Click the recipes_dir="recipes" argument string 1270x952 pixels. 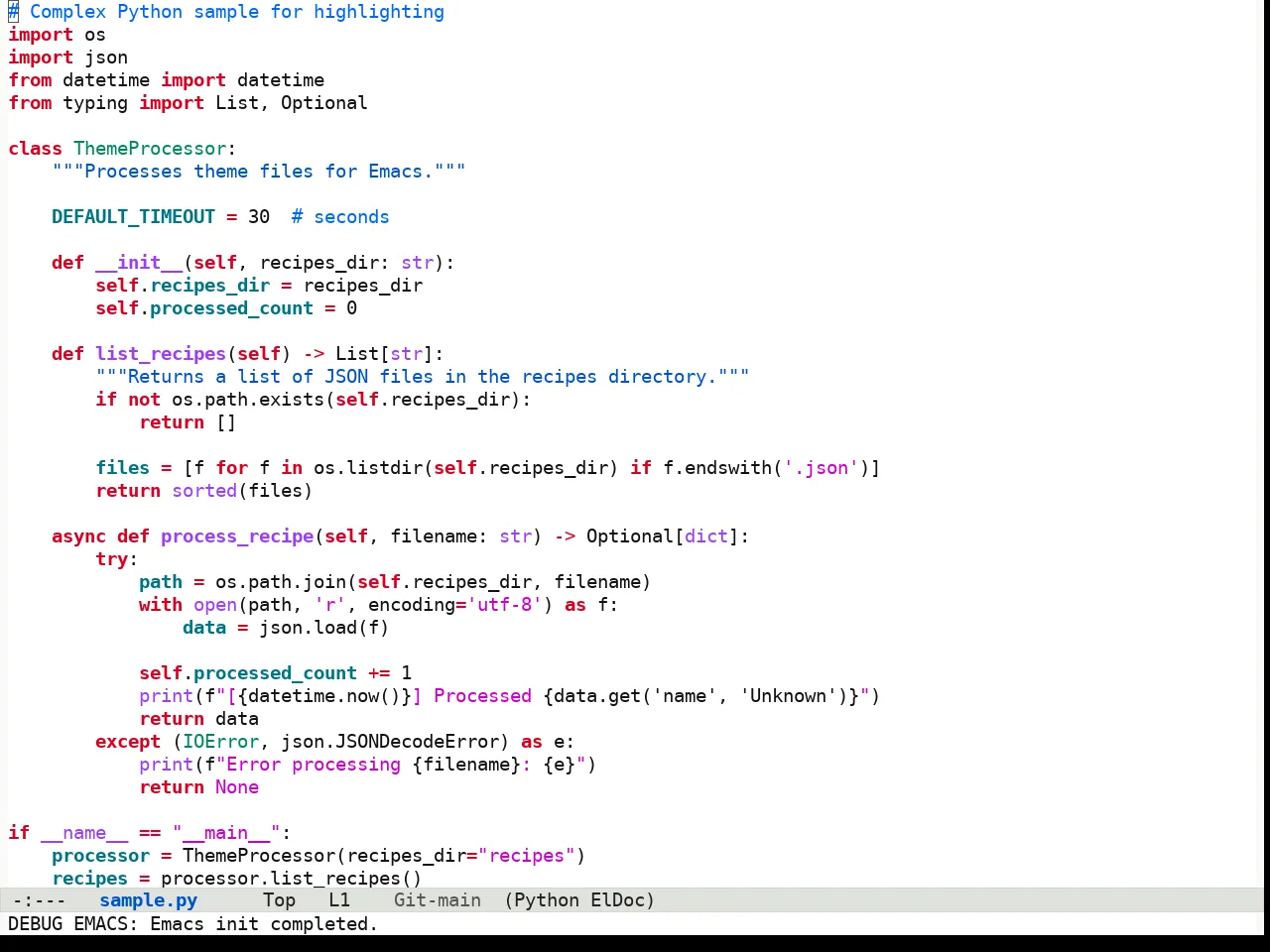pyautogui.click(x=460, y=856)
